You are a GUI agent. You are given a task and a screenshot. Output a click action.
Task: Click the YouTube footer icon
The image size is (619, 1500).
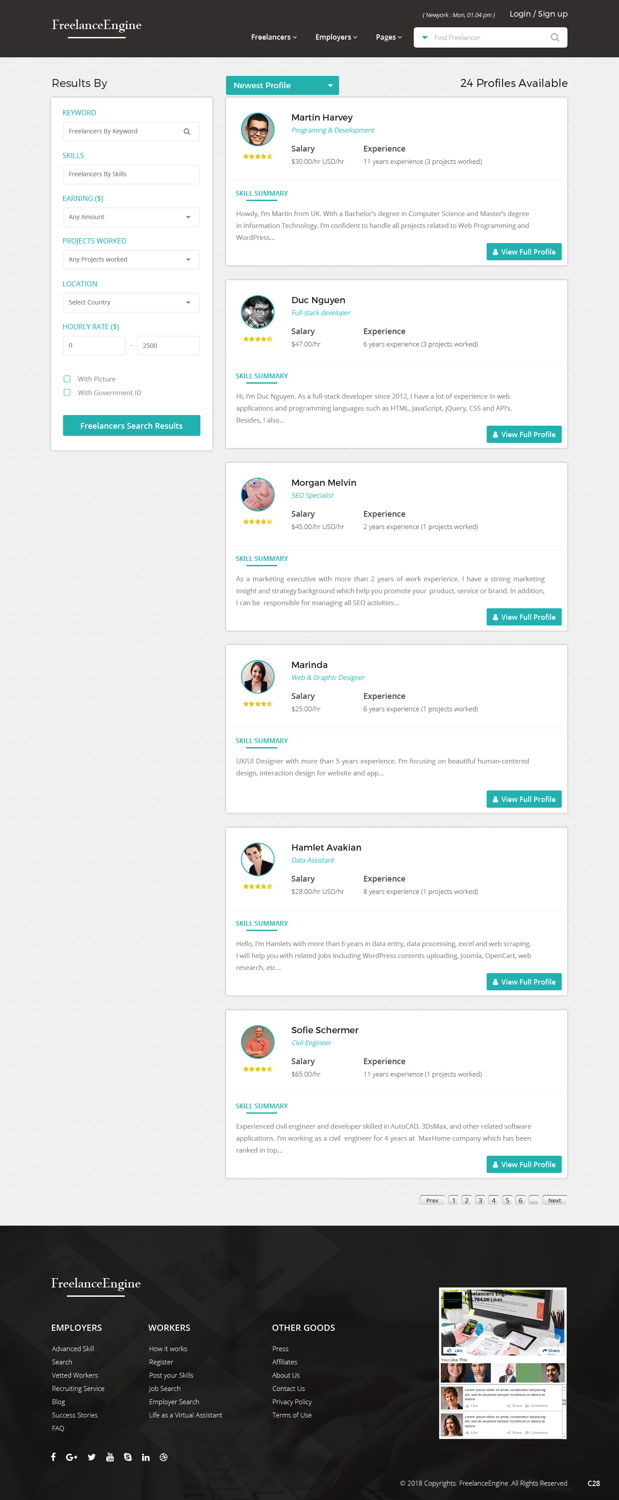[110, 1457]
